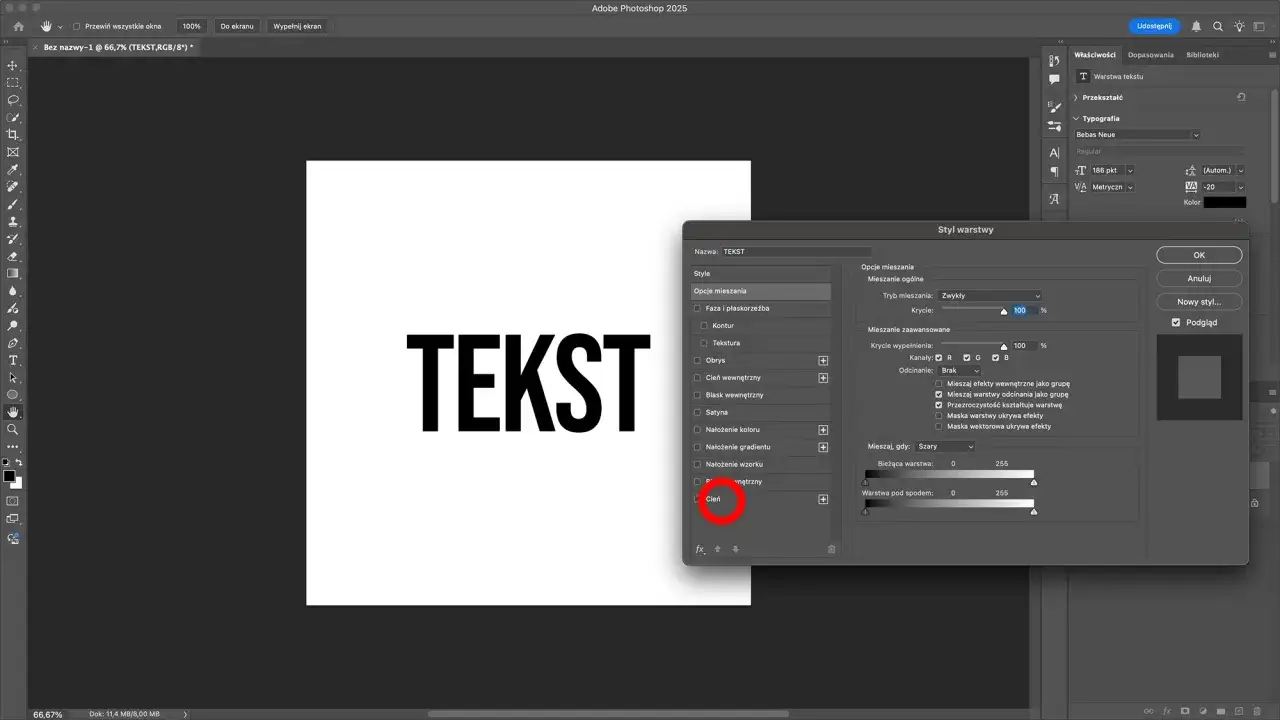Check the Maska warstwy ukrywa efekty option
Screen dimensions: 1280x720
click(x=938, y=415)
